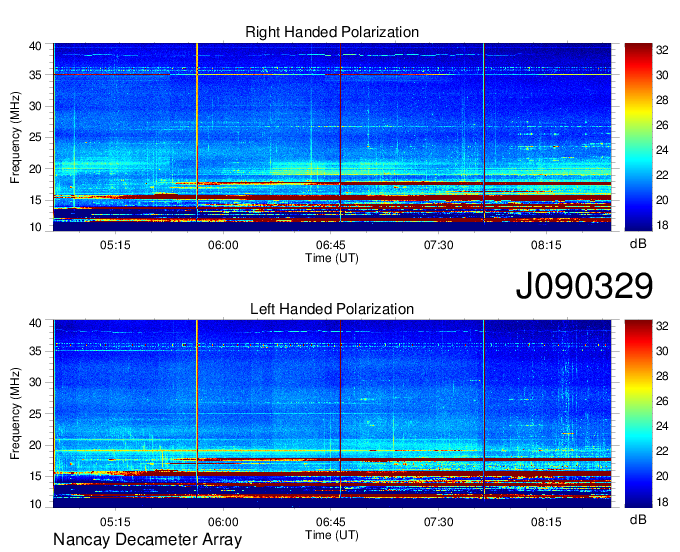The image size is (680, 552).
Task: Click the 18 label on Right Handed colorbar
Action: tap(662, 225)
